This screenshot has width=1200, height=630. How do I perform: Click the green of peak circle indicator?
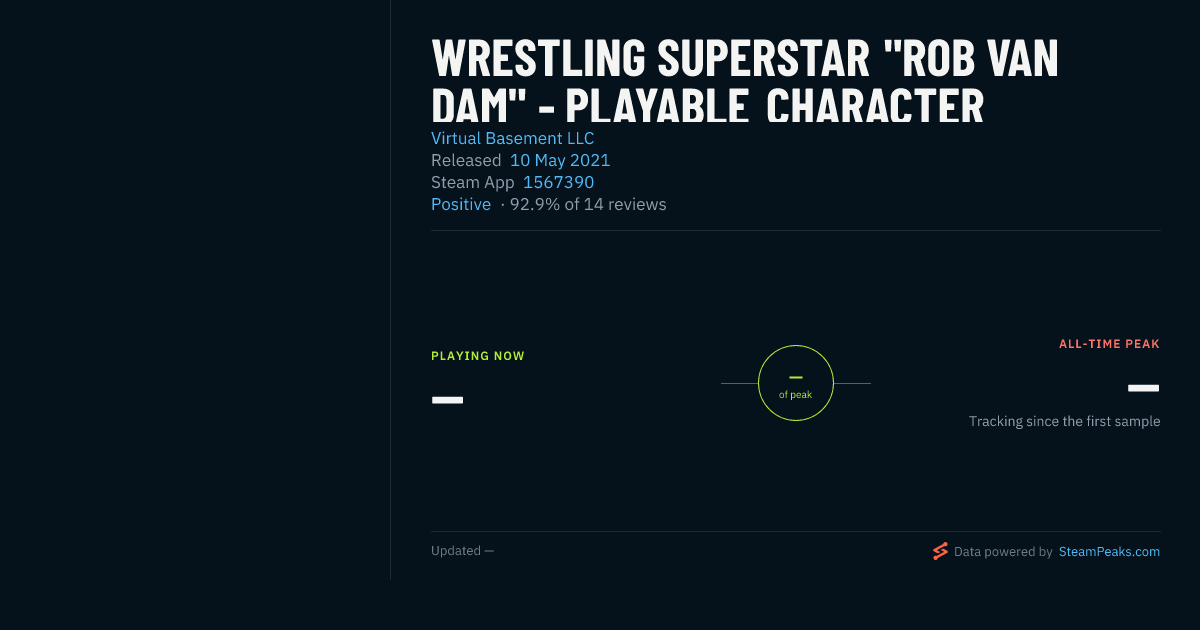(796, 383)
